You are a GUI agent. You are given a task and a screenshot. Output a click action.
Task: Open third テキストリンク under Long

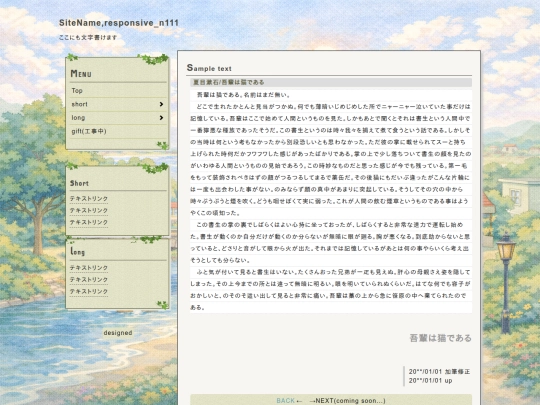pos(89,291)
